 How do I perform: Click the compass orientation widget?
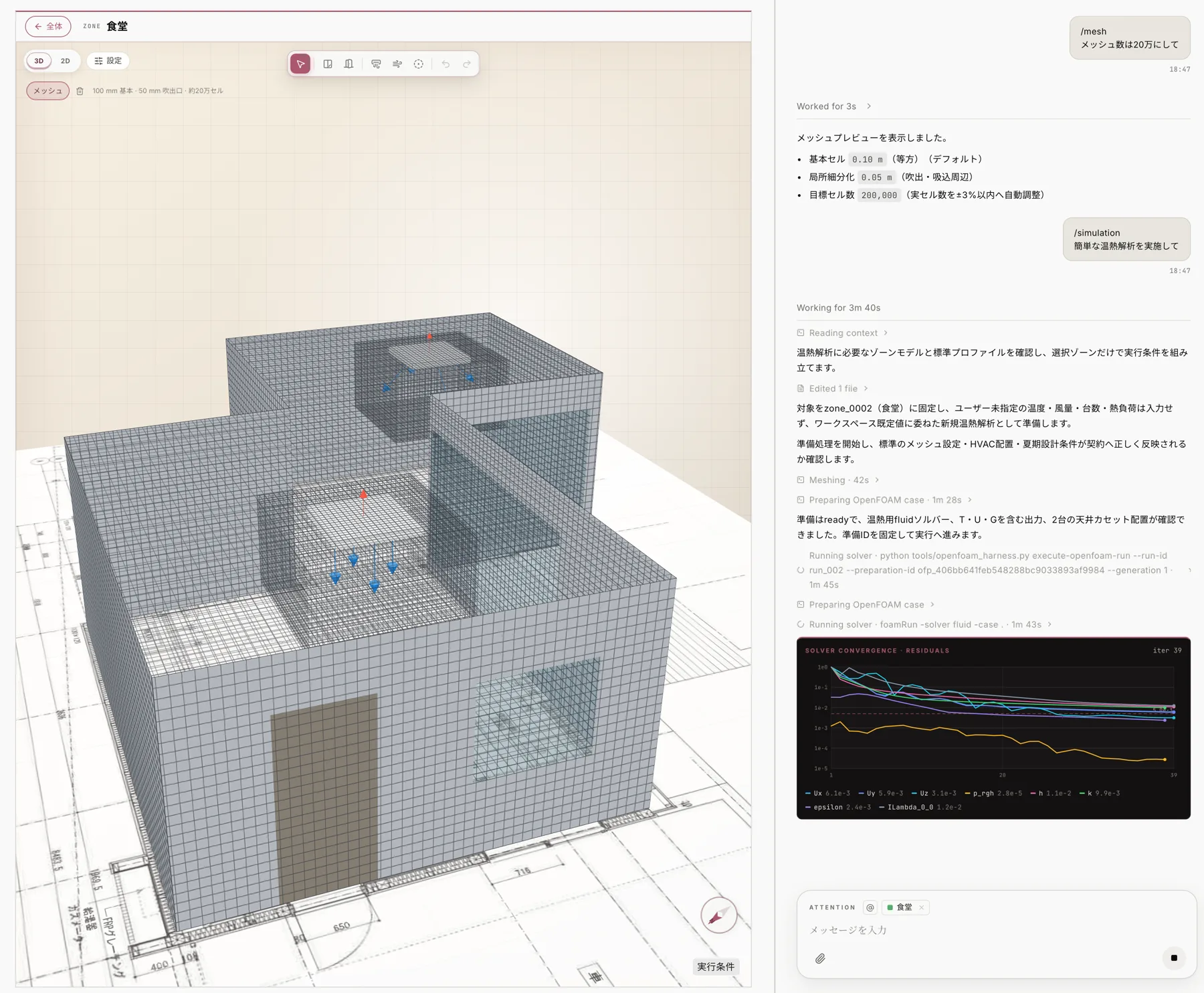pyautogui.click(x=718, y=915)
